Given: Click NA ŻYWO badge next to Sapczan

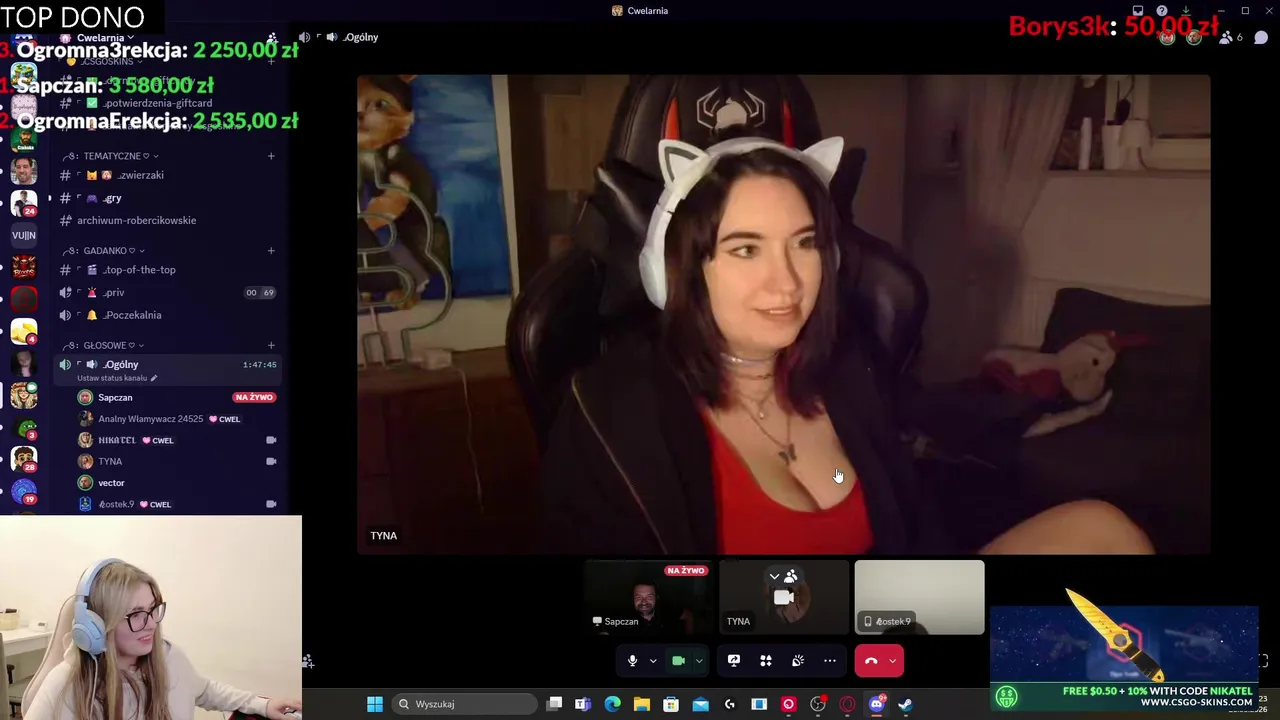Looking at the screenshot, I should (x=253, y=397).
